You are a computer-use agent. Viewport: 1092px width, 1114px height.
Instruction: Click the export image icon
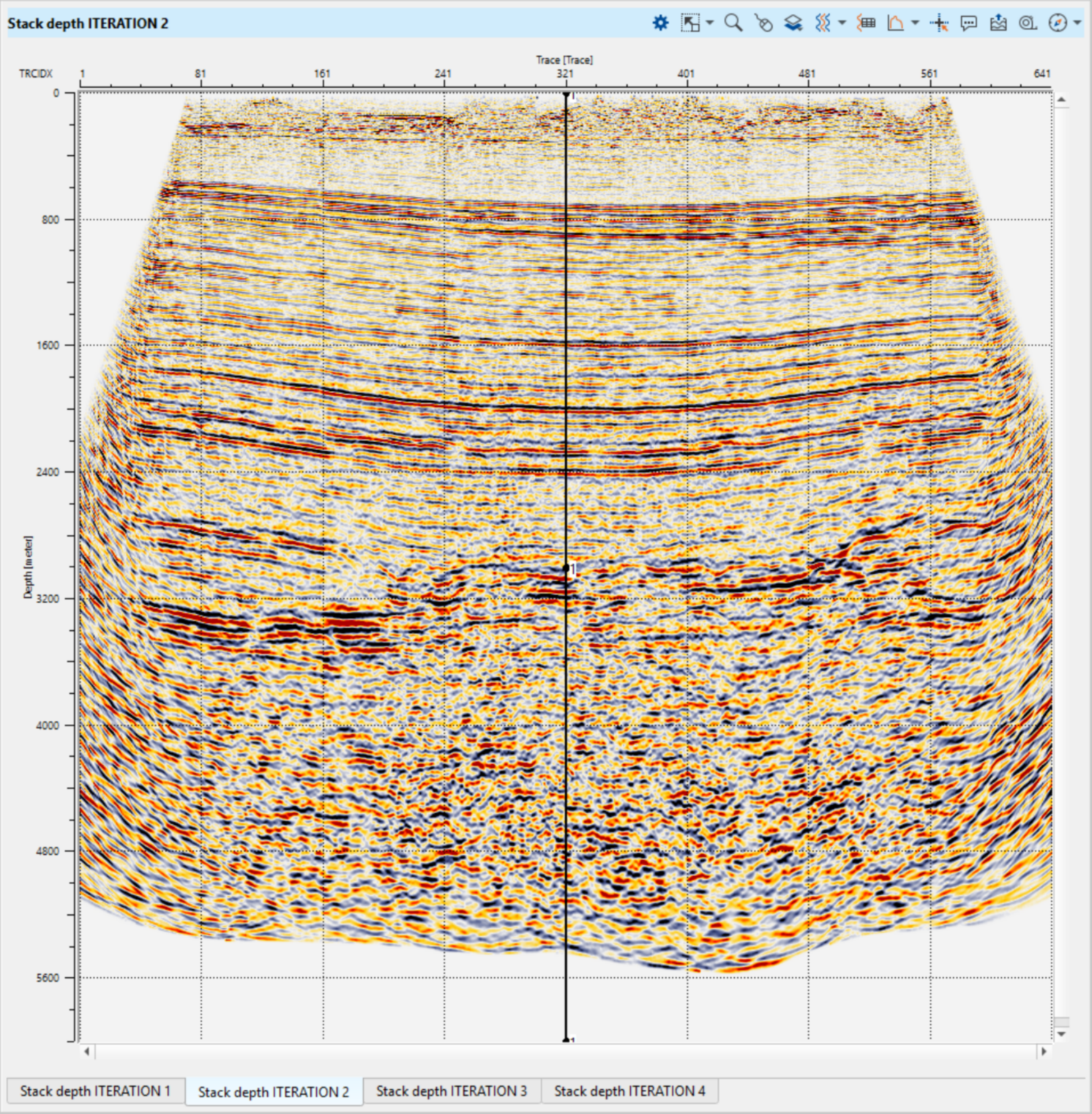pos(998,23)
